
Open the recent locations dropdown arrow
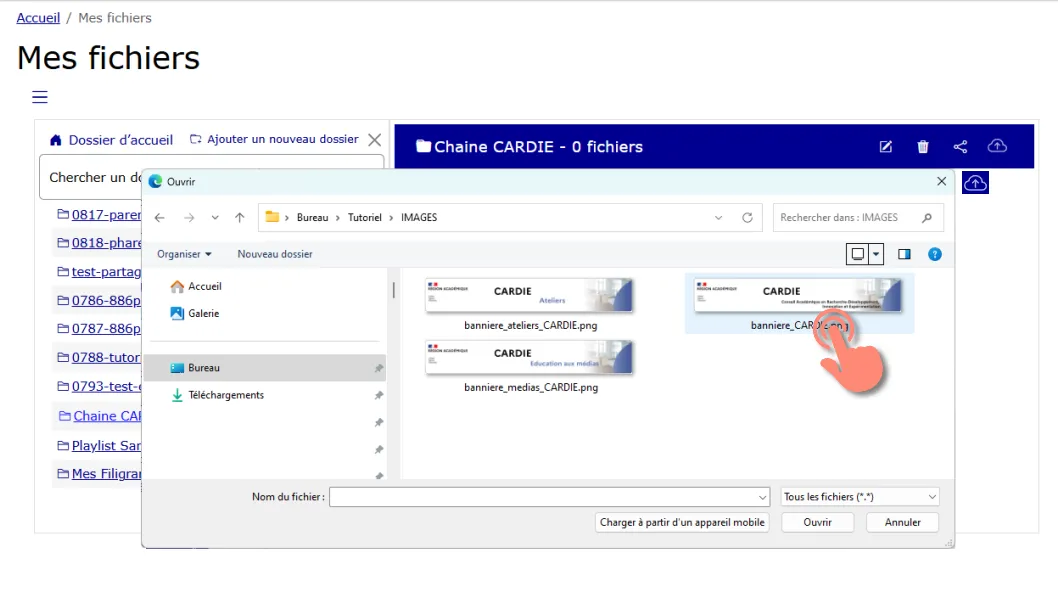(x=215, y=217)
